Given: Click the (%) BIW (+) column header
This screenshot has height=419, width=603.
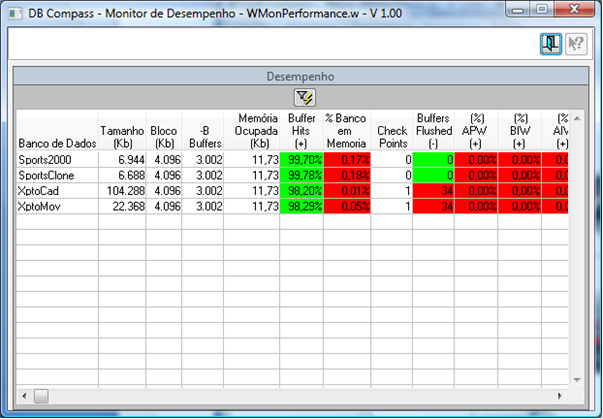Looking at the screenshot, I should 520,131.
